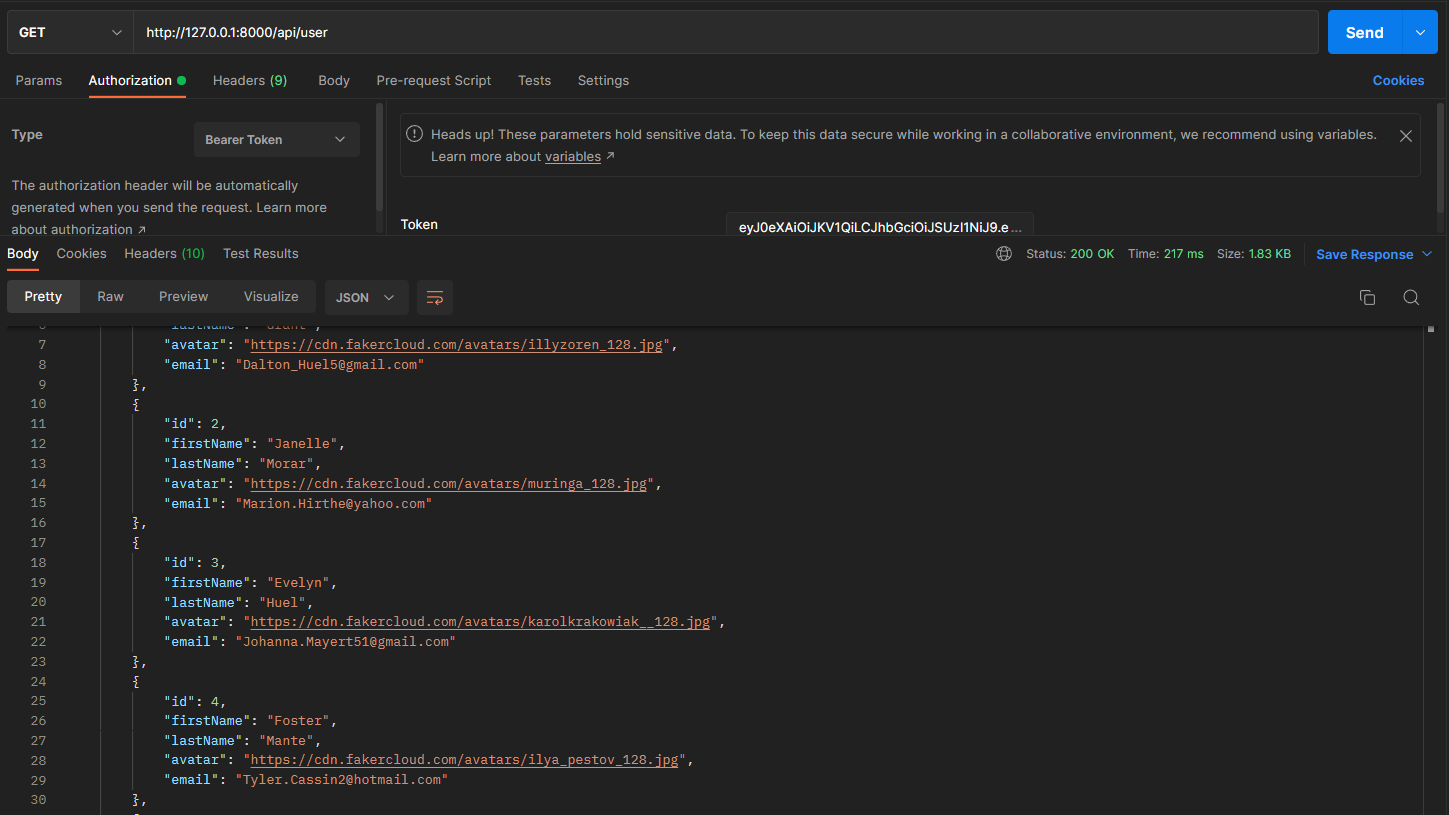Screen dimensions: 1449x815
Task: Switch to the Headers (9) request tab
Action: (x=249, y=80)
